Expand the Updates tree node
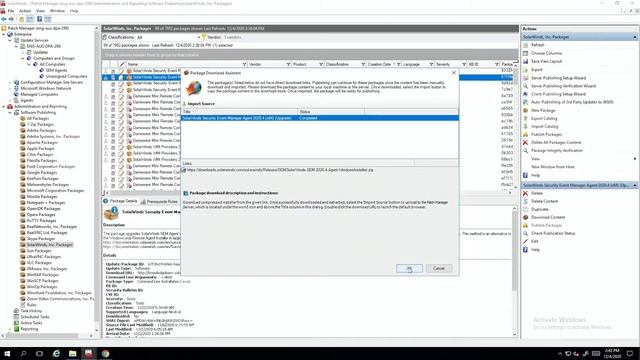 coord(22,52)
